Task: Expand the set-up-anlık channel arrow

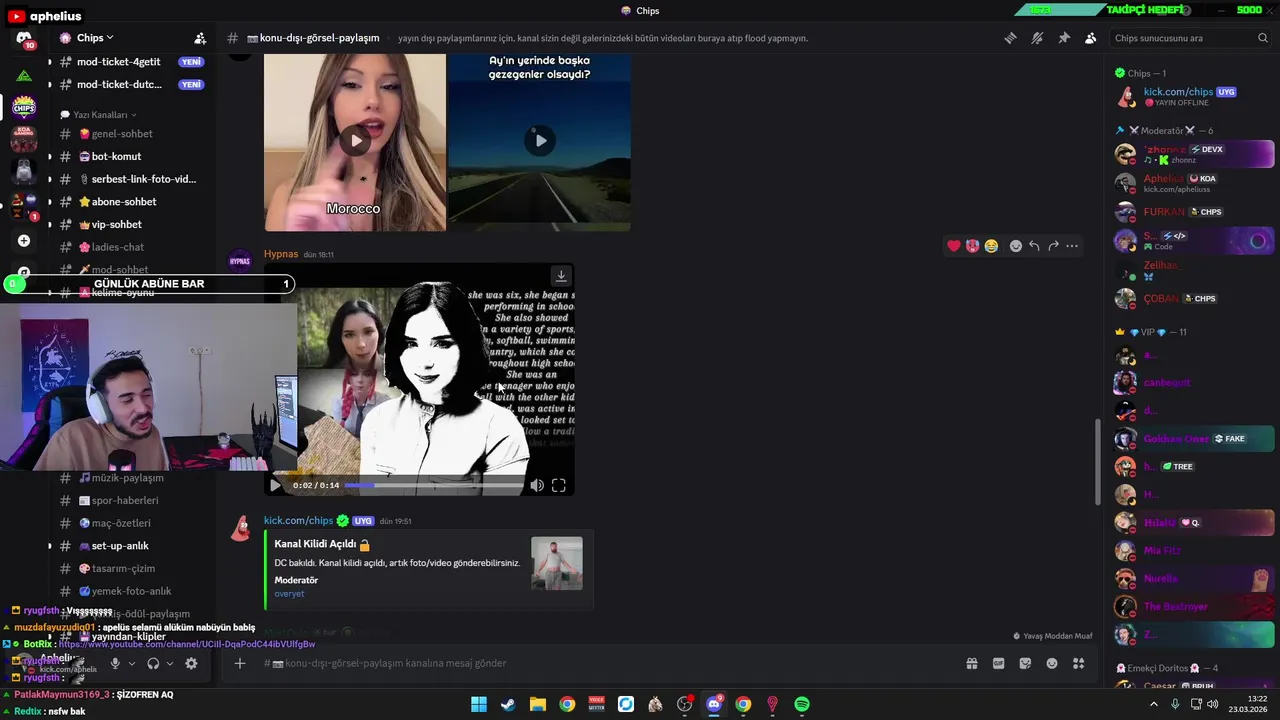Action: [x=50, y=546]
